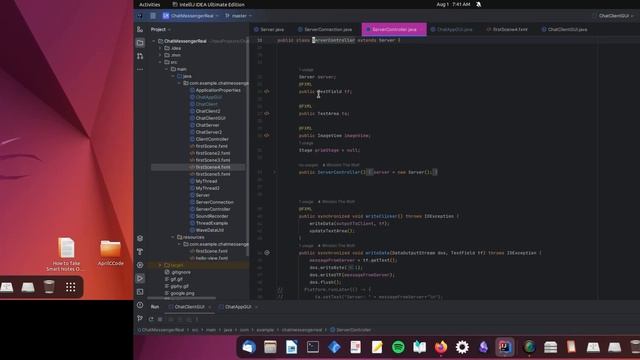Open the Run tool window play icon
This screenshot has height=360, width=640.
[x=140, y=278]
